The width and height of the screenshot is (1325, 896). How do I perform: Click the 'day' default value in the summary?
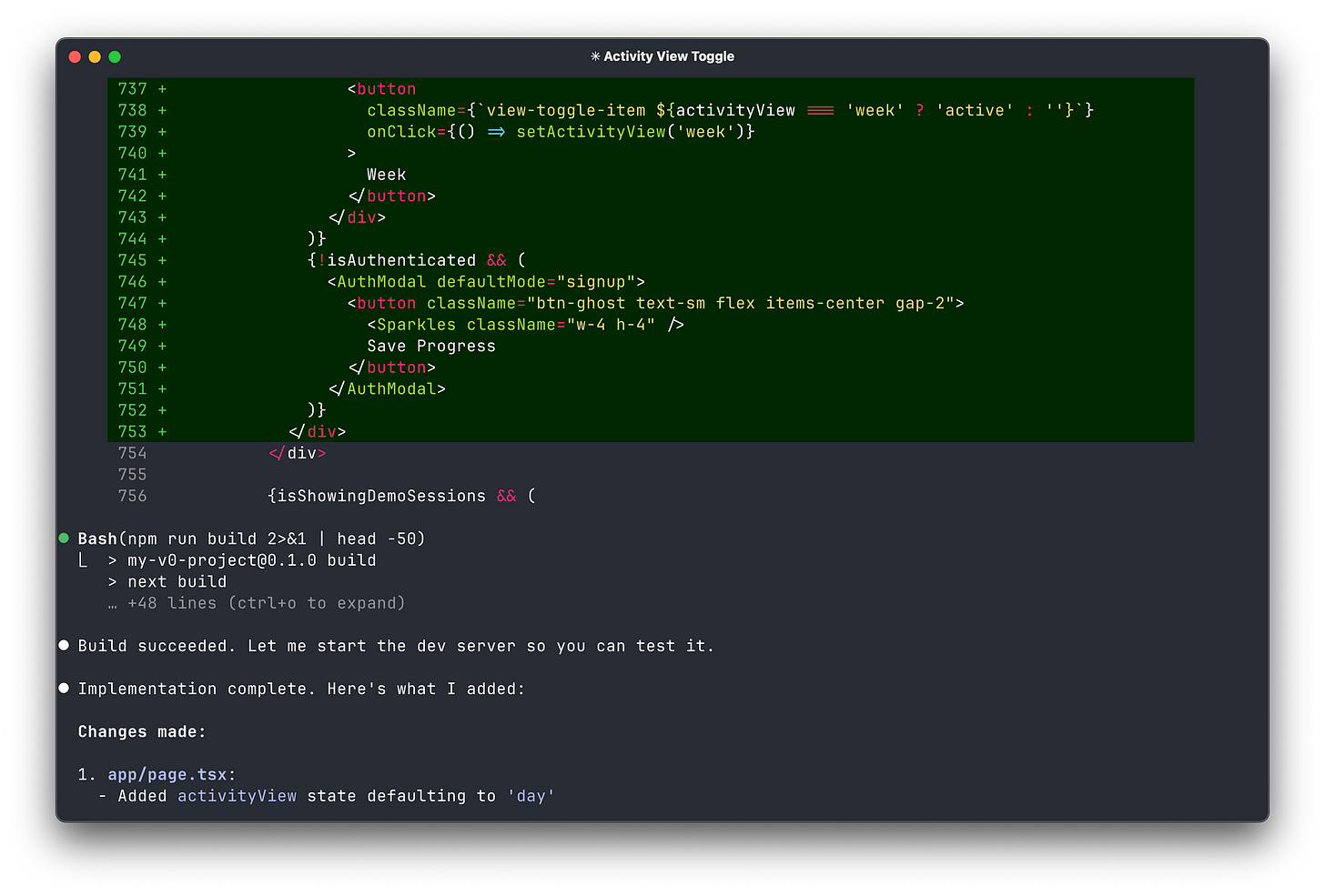[531, 795]
